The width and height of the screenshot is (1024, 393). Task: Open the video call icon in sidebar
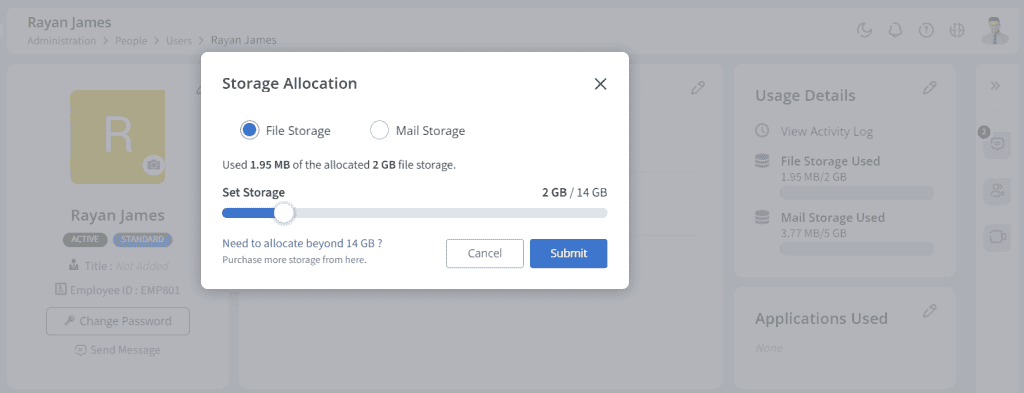[997, 238]
